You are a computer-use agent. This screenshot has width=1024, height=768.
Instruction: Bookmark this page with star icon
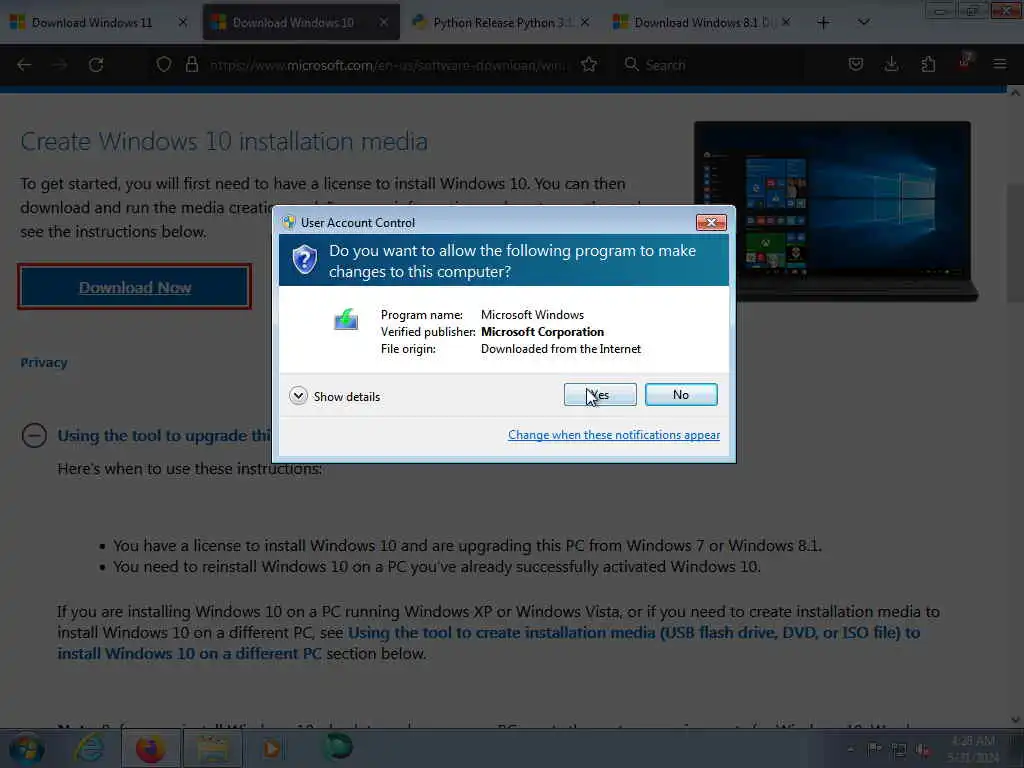[x=589, y=65]
